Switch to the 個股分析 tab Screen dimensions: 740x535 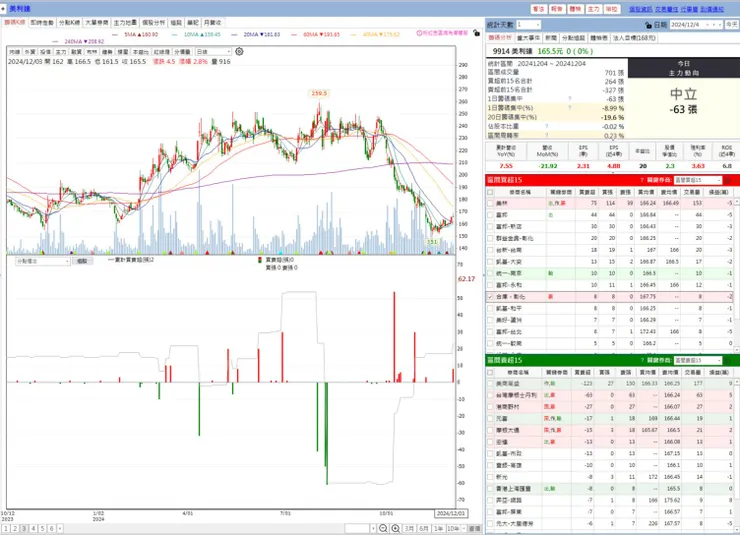(154, 23)
